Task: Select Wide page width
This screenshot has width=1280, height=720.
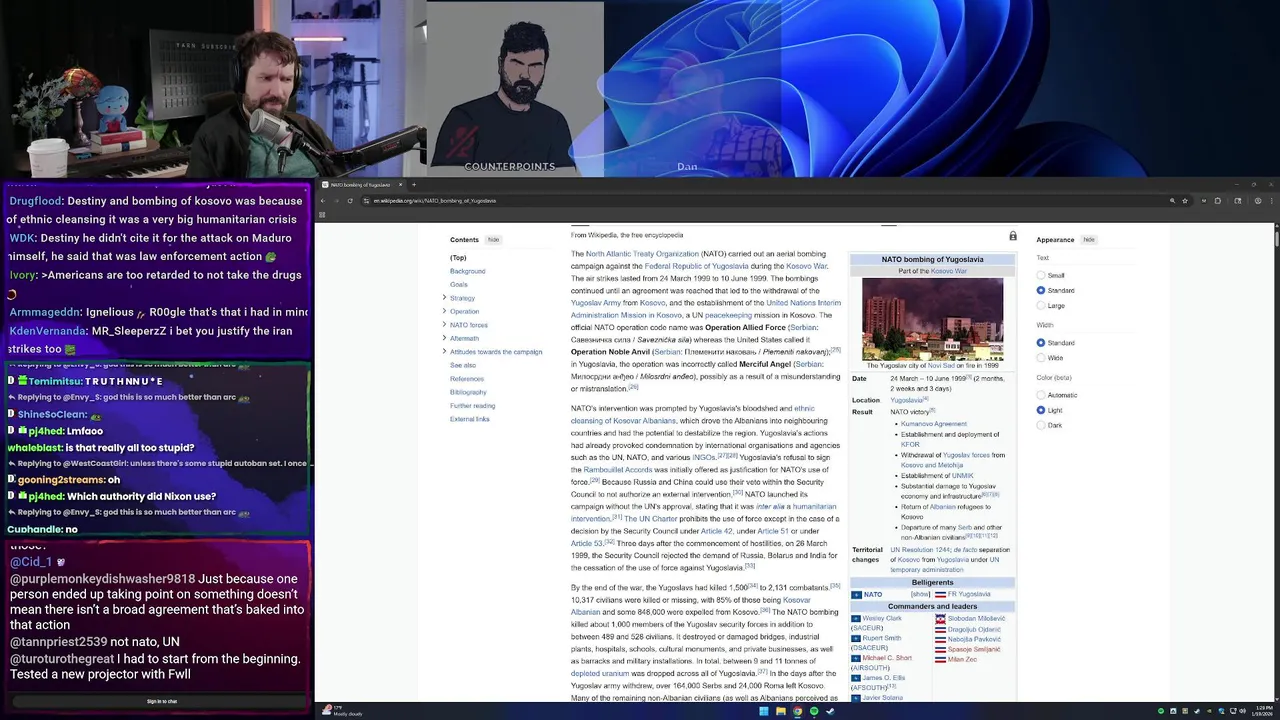Action: pos(1041,358)
